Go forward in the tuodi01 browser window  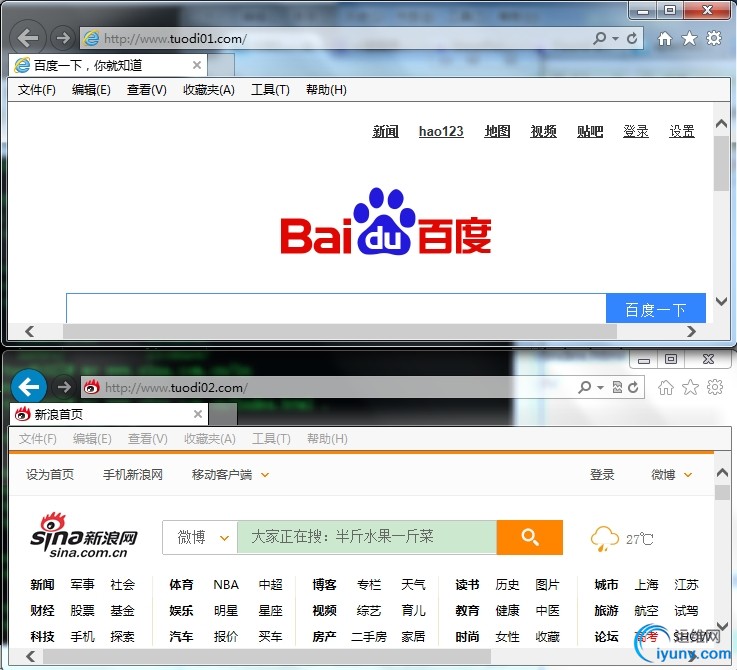click(x=63, y=38)
